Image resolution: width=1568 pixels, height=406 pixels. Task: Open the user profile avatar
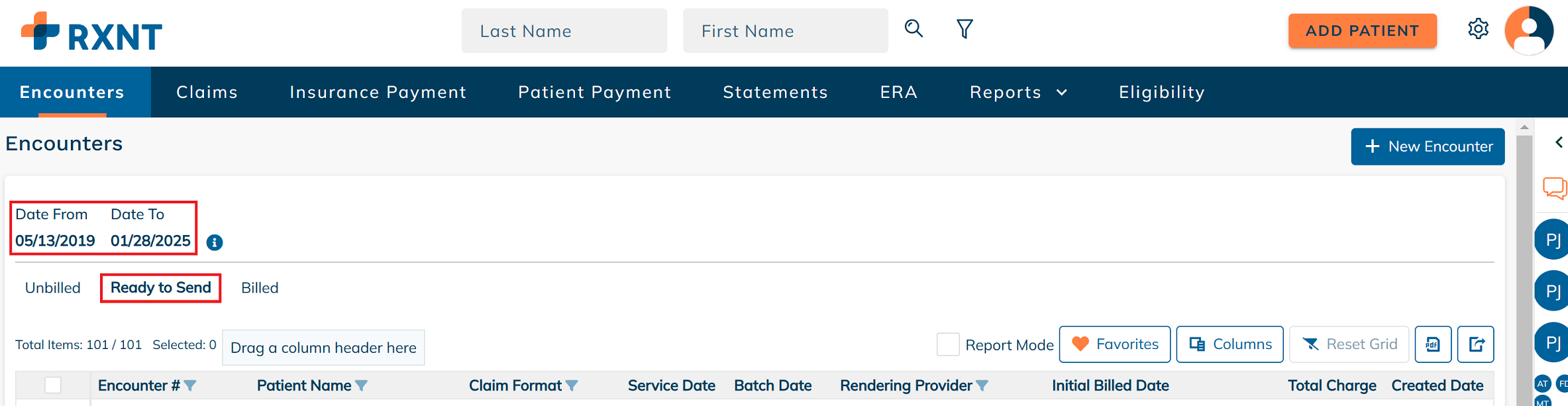(x=1529, y=30)
